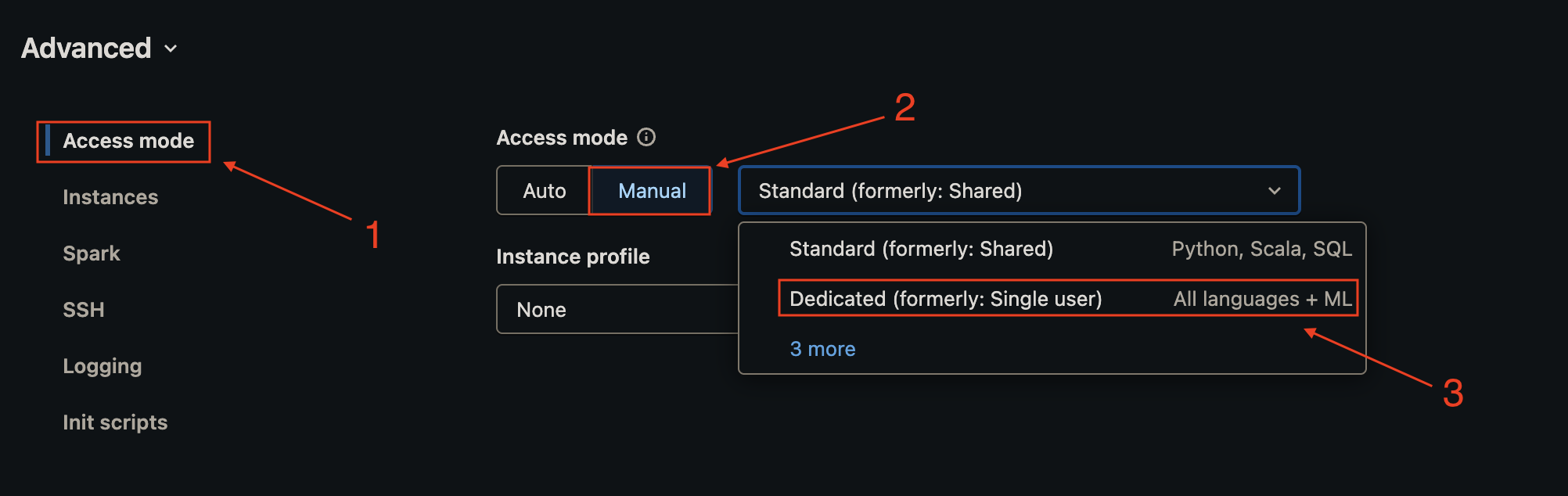Choose the option listing All languages + ML
1568x496 pixels.
coord(1261,299)
